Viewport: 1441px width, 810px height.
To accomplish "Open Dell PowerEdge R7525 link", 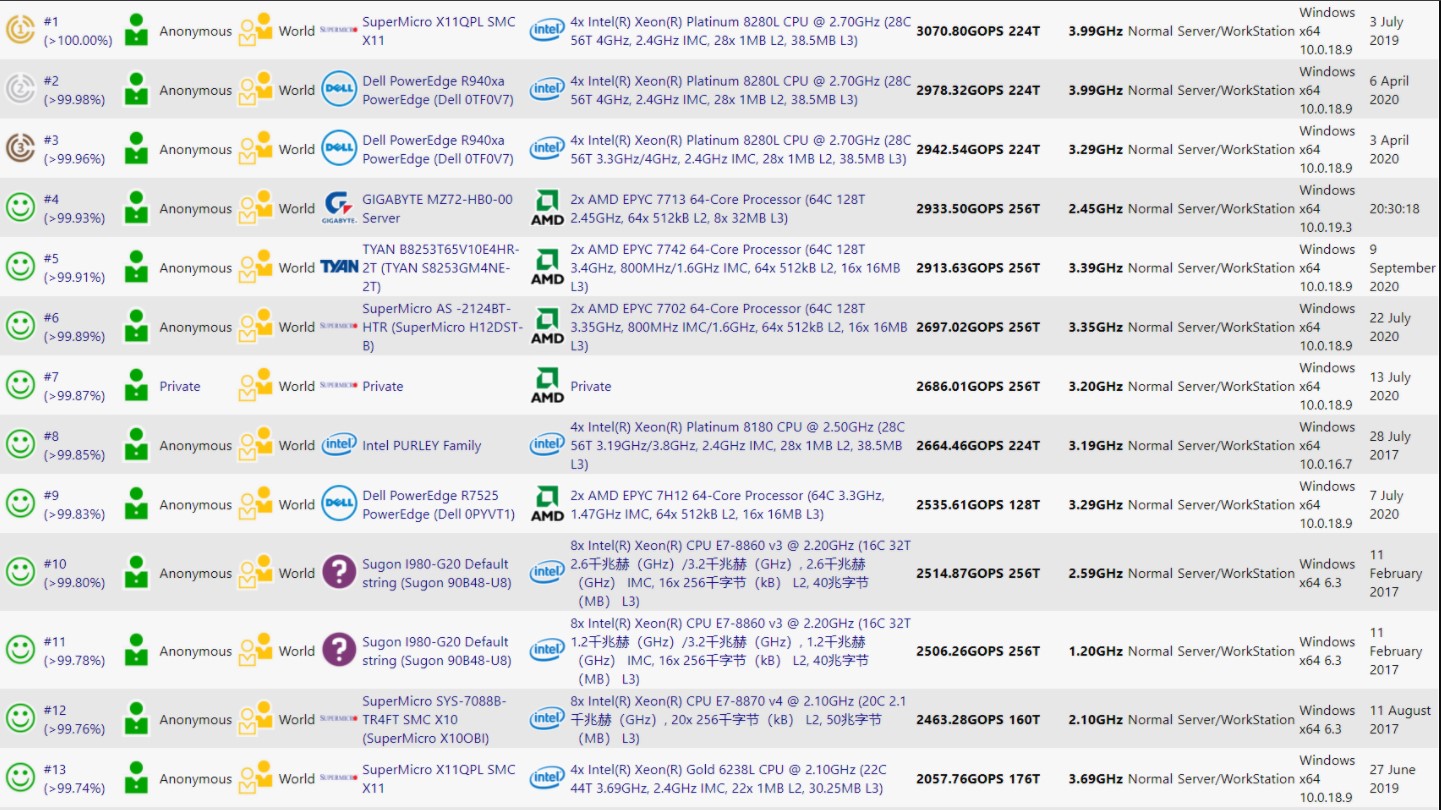I will [438, 504].
